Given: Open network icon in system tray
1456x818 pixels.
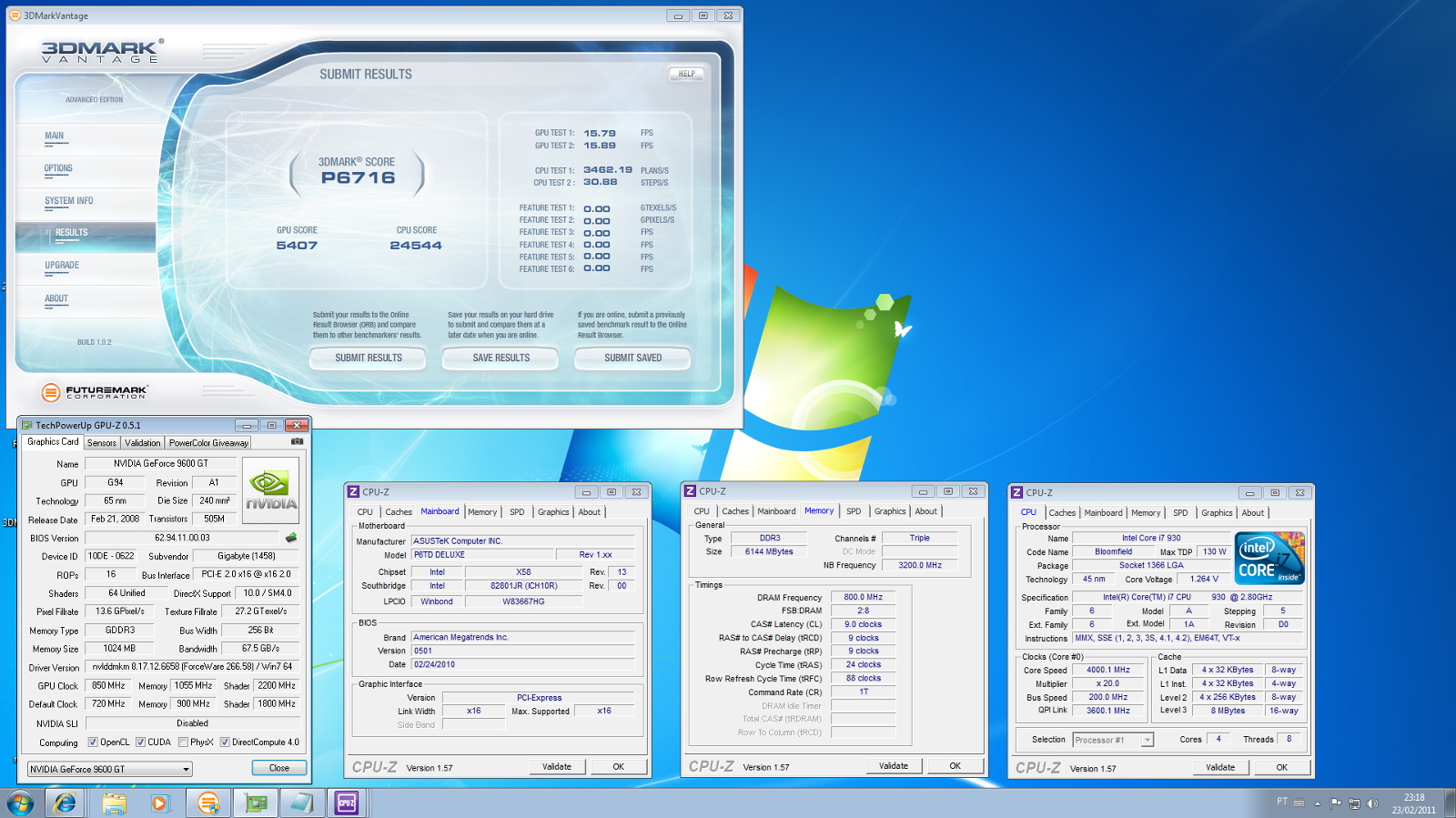Looking at the screenshot, I should pyautogui.click(x=1354, y=803).
